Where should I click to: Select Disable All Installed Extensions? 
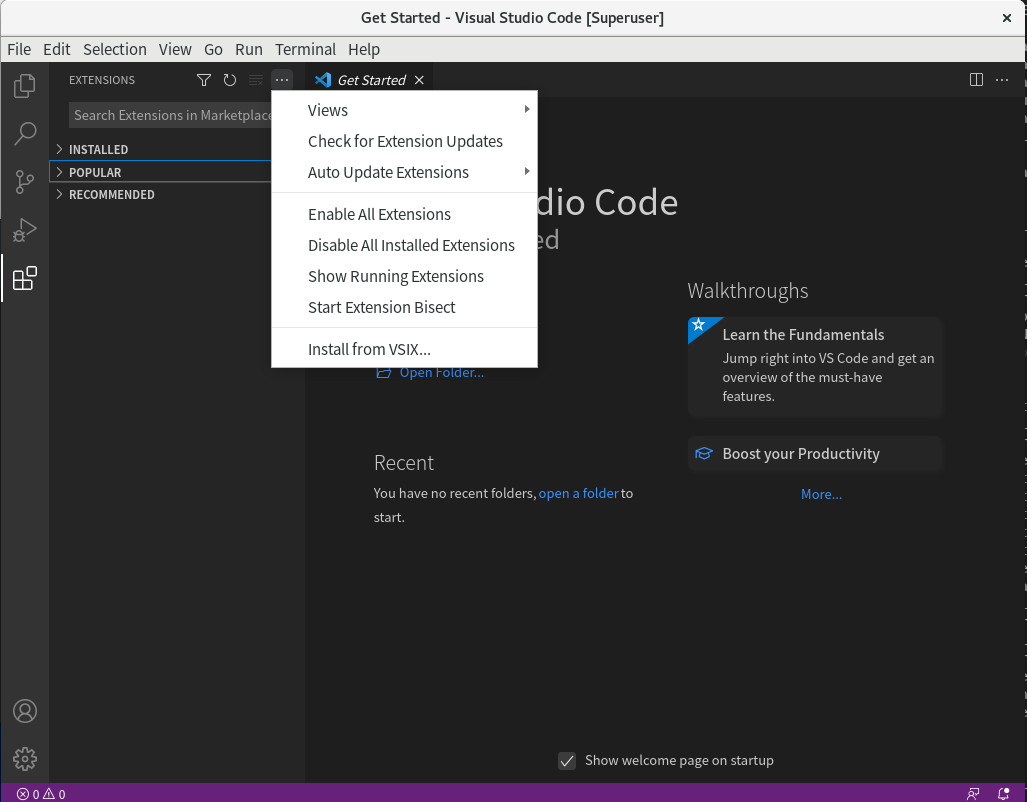[404, 245]
